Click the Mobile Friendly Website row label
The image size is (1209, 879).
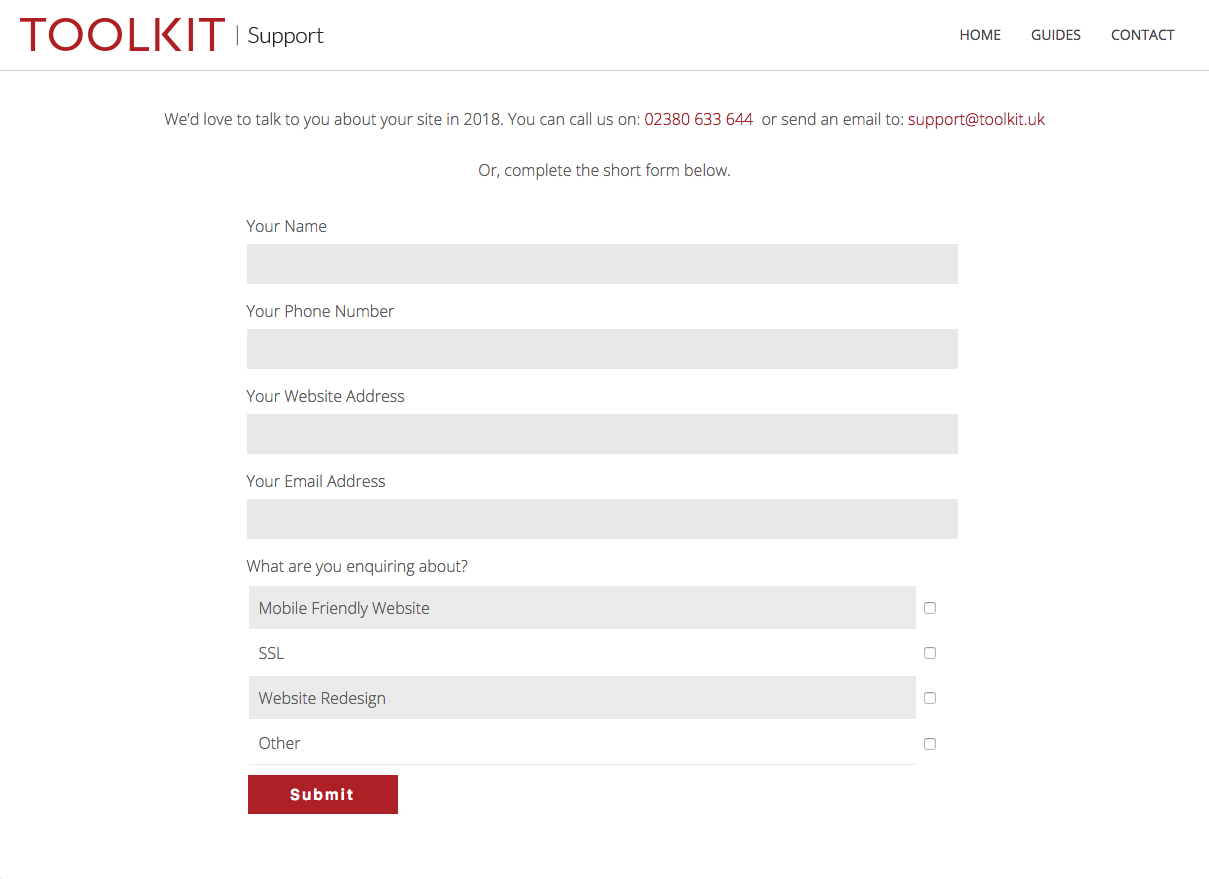344,608
